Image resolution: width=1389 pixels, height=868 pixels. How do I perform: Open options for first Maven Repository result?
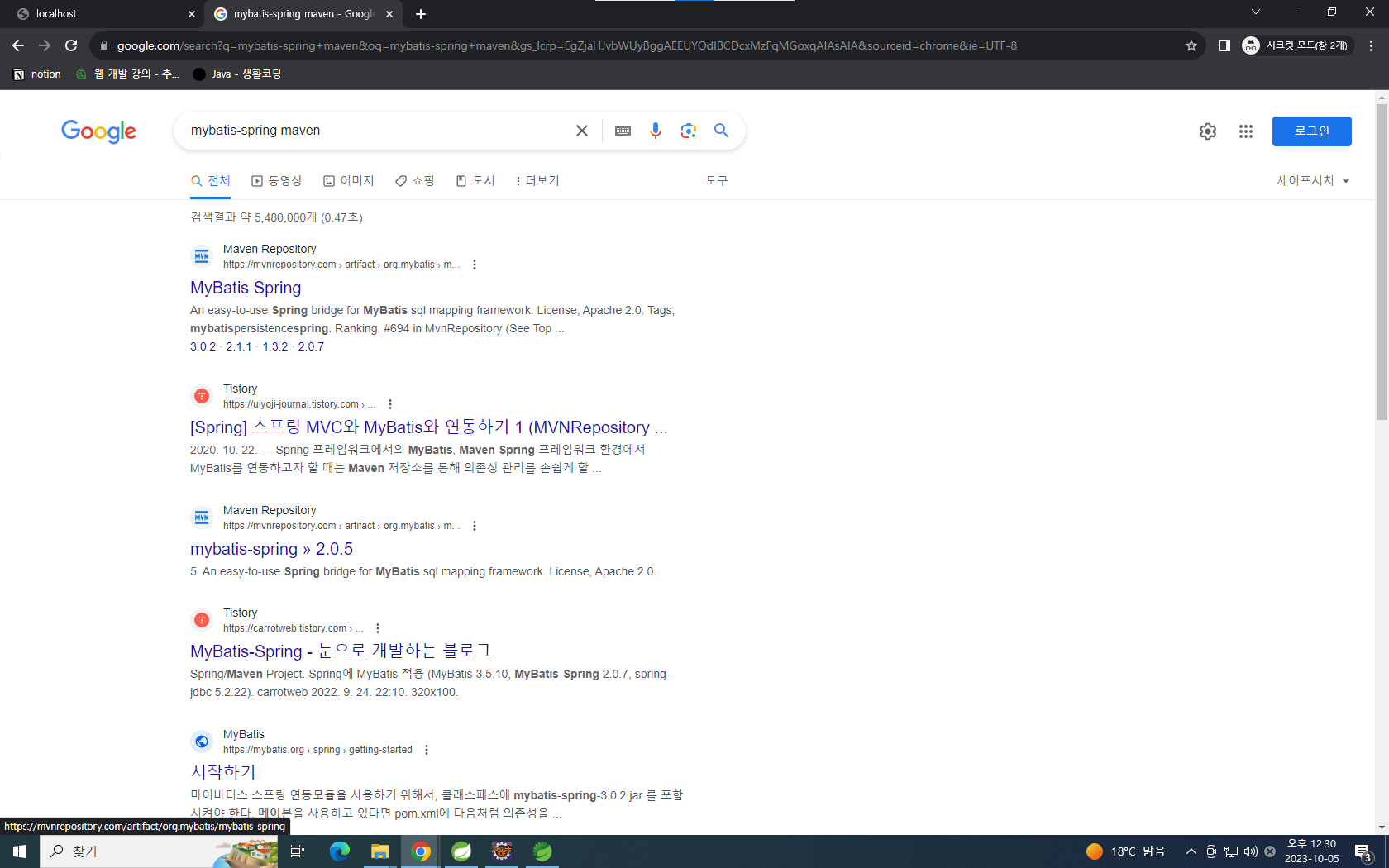click(x=475, y=265)
